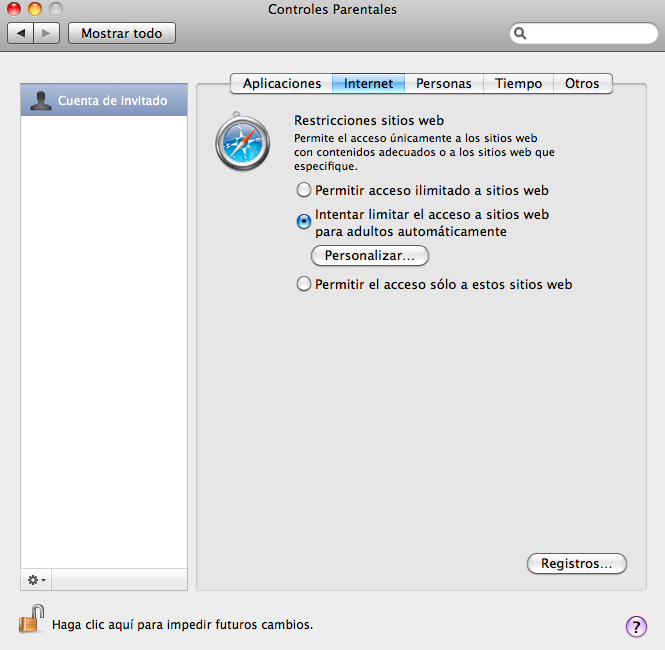The width and height of the screenshot is (665, 650).
Task: Focus the search input field
Action: [590, 34]
